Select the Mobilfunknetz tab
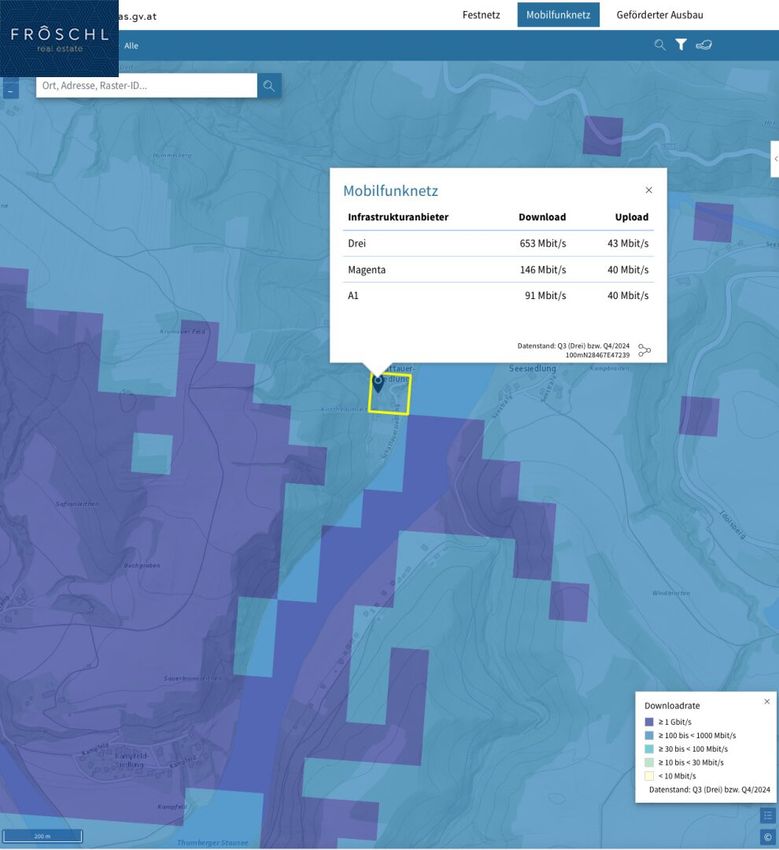Image resolution: width=779 pixels, height=850 pixels. coord(558,15)
